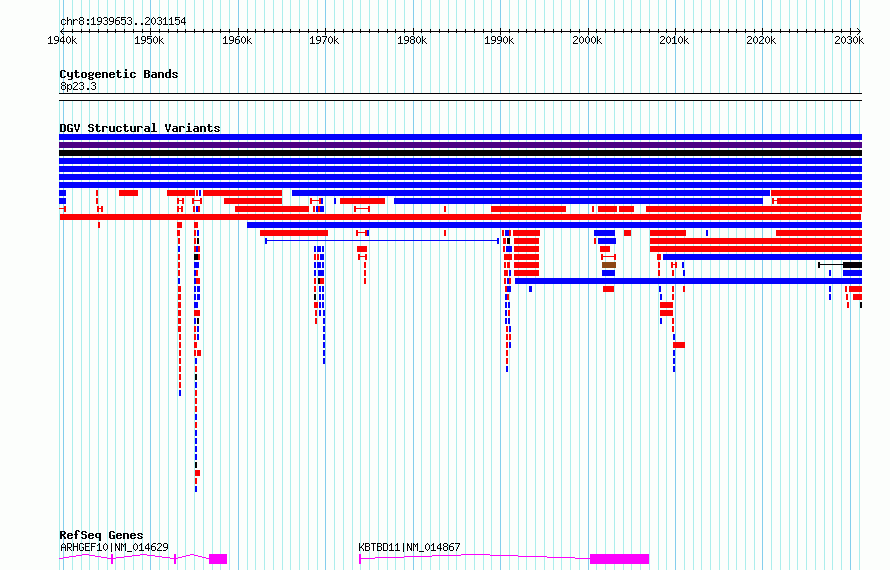The height and width of the screenshot is (570, 890).
Task: Select KBTBD11's small first exon tick
Action: pos(360,559)
